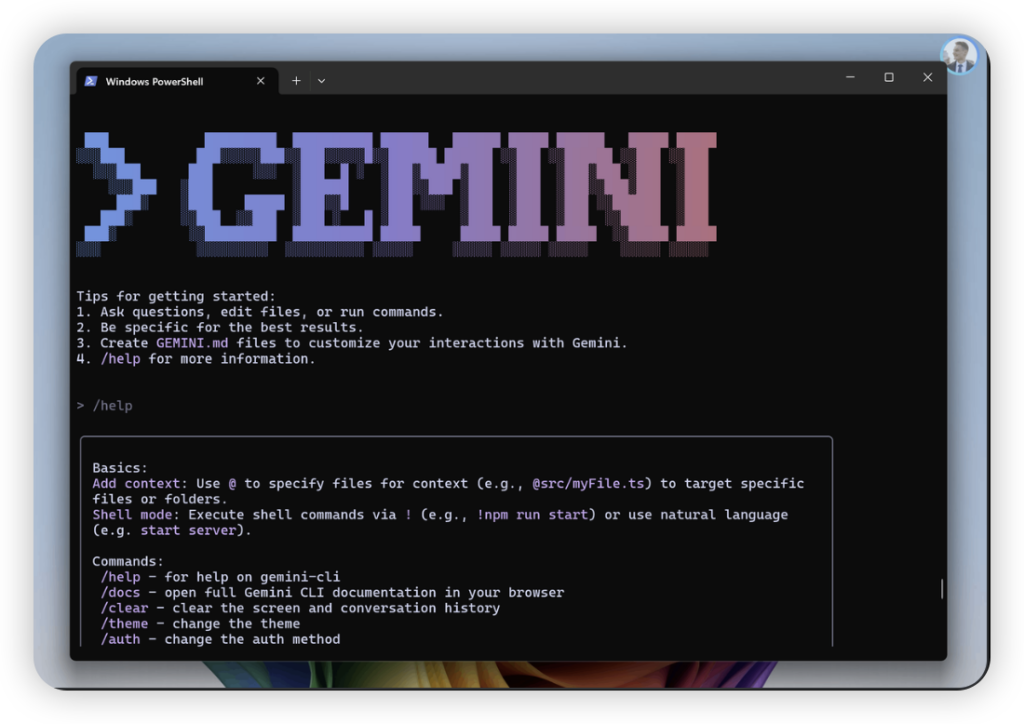The image size is (1024, 724).
Task: Minimize the terminal window
Action: pyautogui.click(x=850, y=77)
